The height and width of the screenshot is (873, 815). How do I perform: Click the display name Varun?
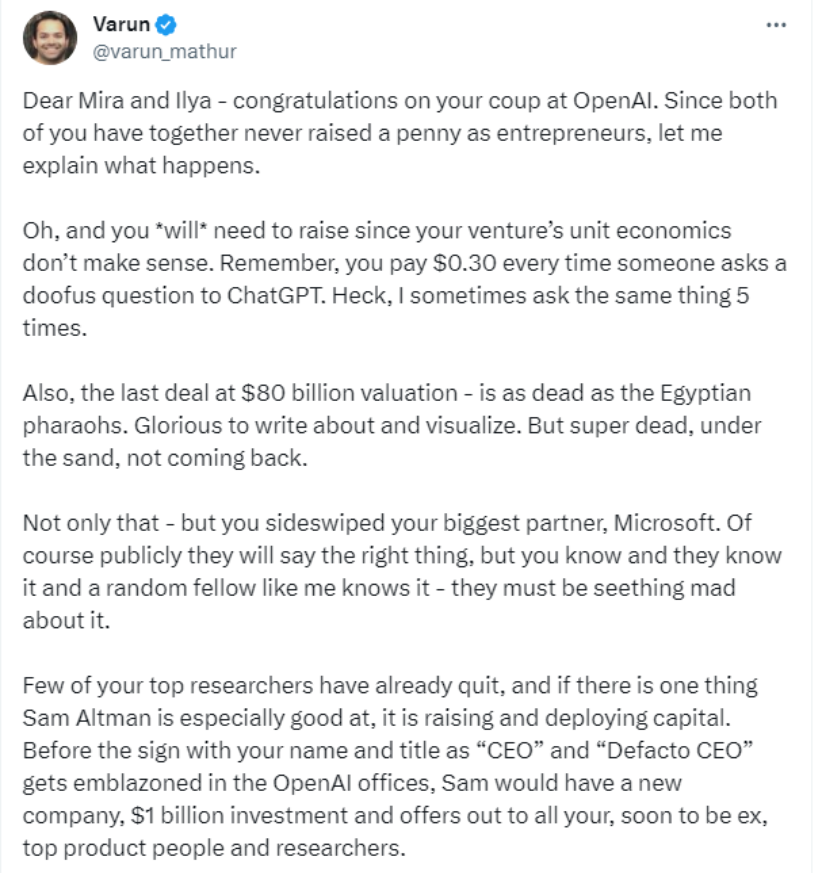121,24
